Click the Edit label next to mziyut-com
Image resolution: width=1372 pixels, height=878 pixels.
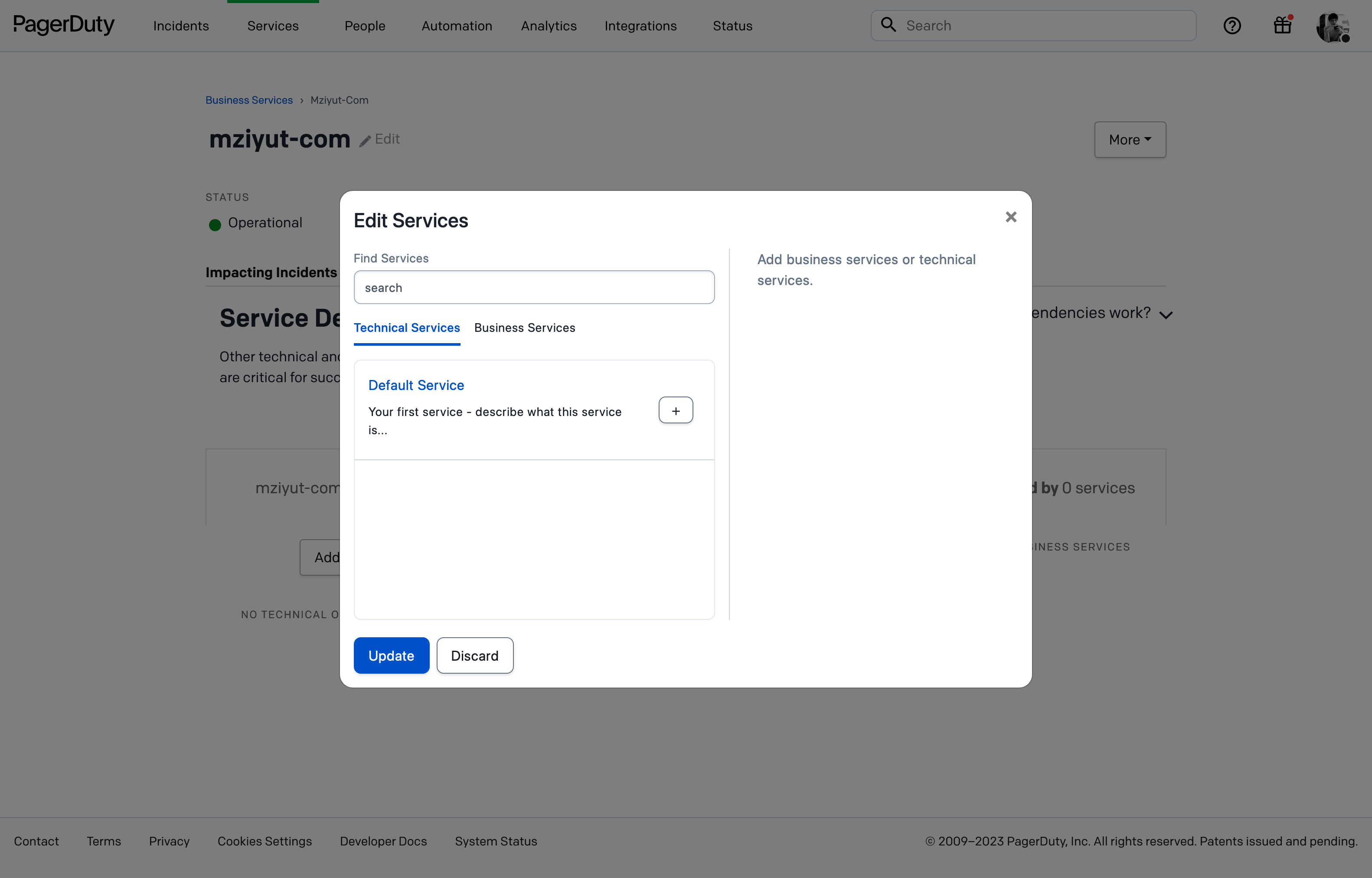pos(387,139)
